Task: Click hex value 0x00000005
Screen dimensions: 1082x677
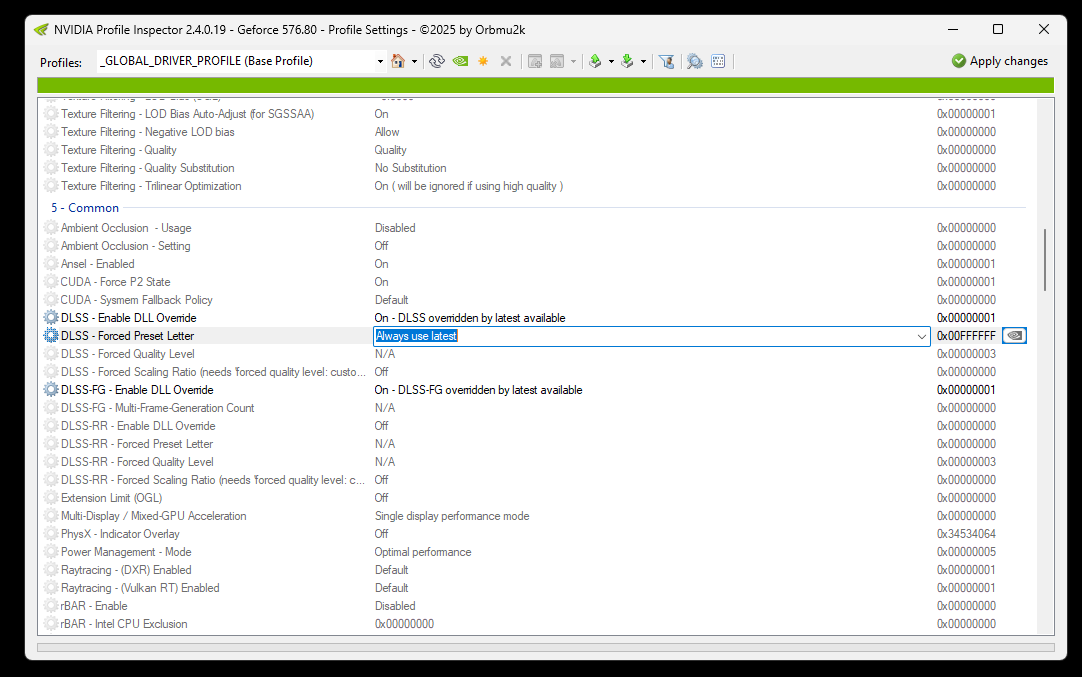Action: point(966,552)
